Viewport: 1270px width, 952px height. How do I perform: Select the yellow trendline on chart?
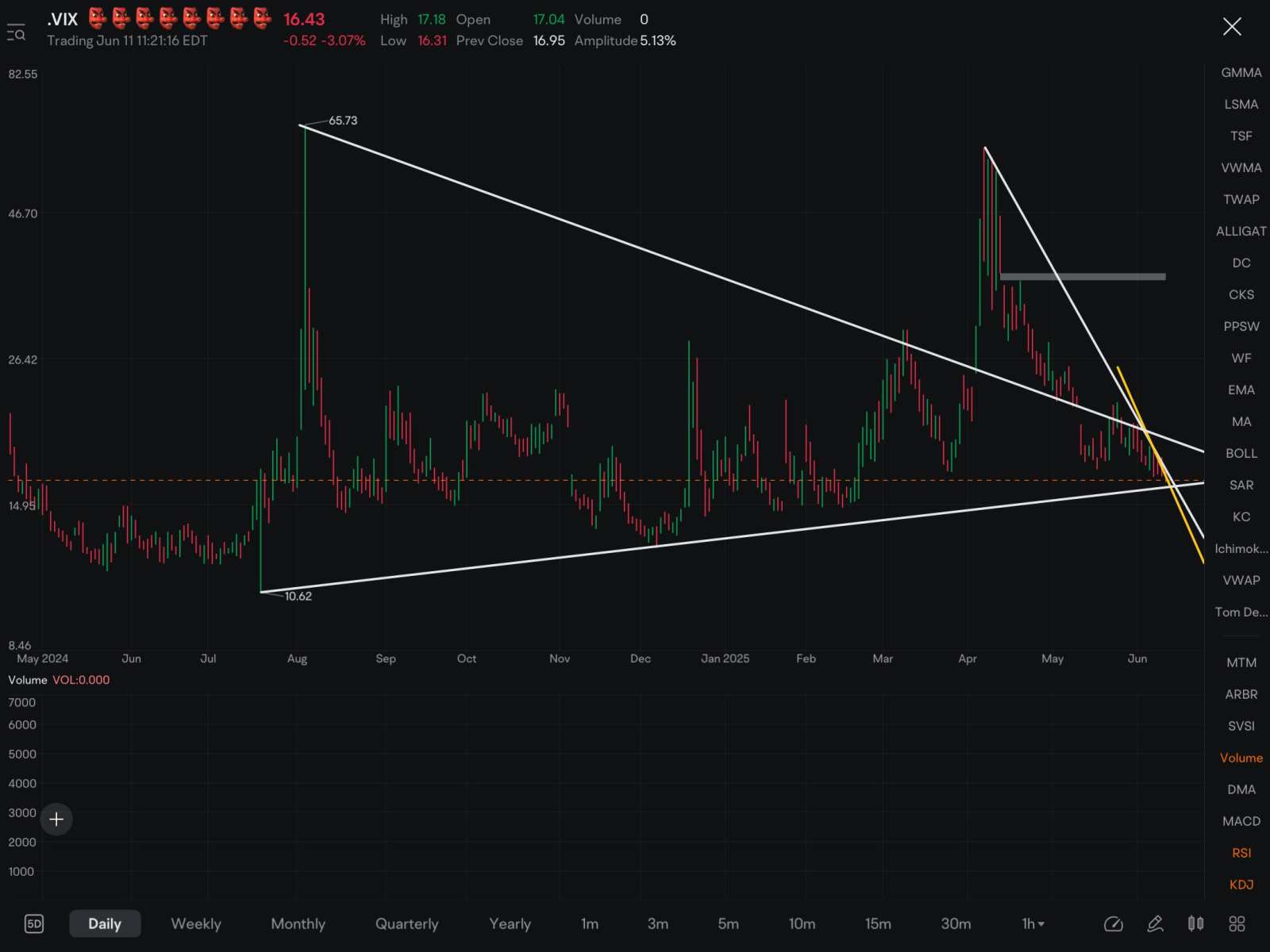1159,463
